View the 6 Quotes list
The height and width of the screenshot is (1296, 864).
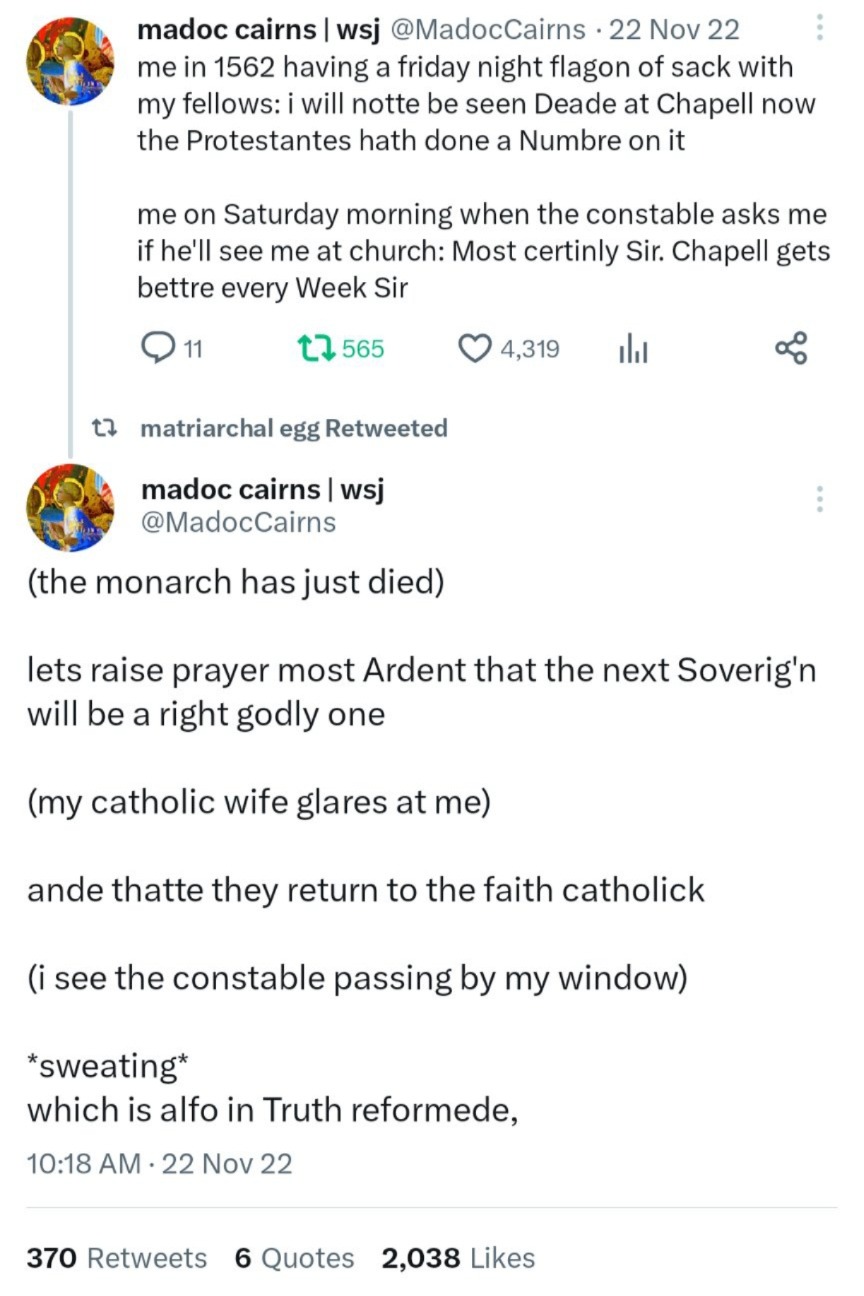pyautogui.click(x=294, y=1258)
